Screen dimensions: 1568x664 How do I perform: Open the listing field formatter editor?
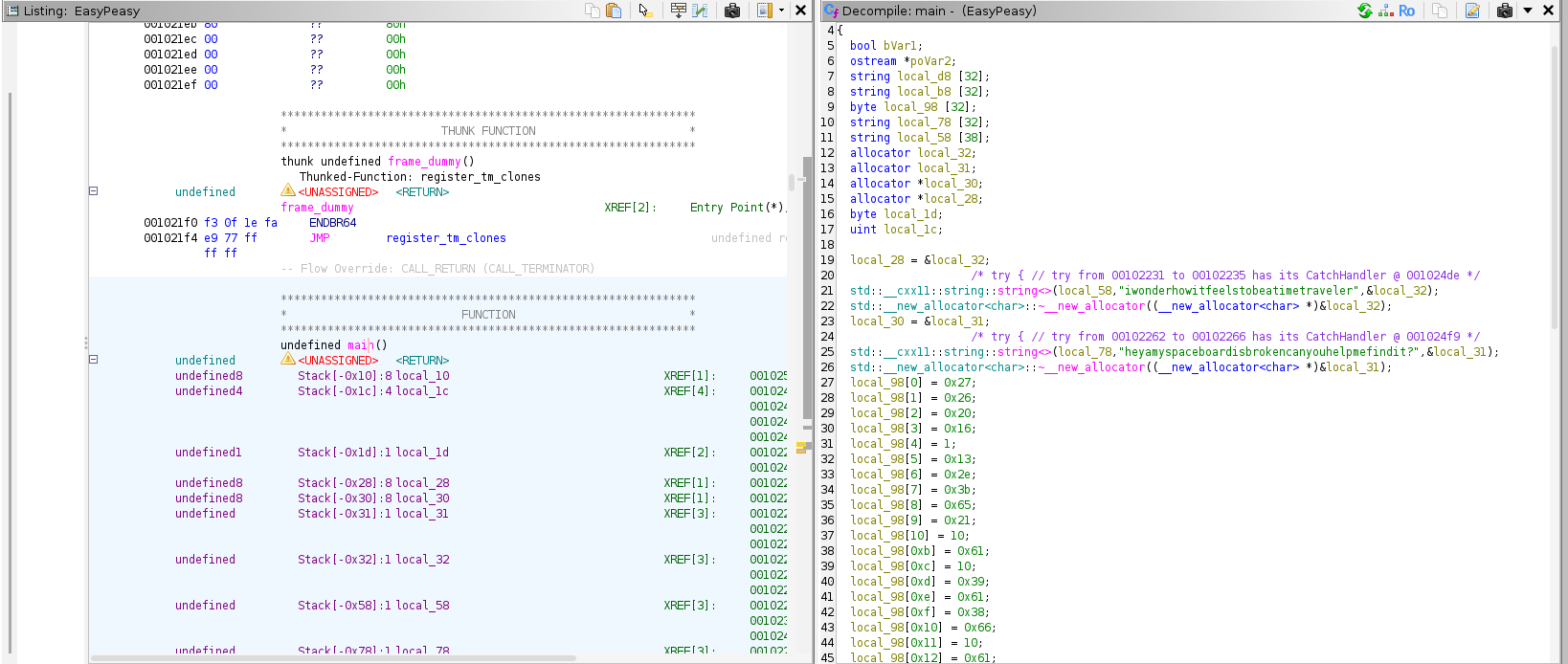[678, 11]
